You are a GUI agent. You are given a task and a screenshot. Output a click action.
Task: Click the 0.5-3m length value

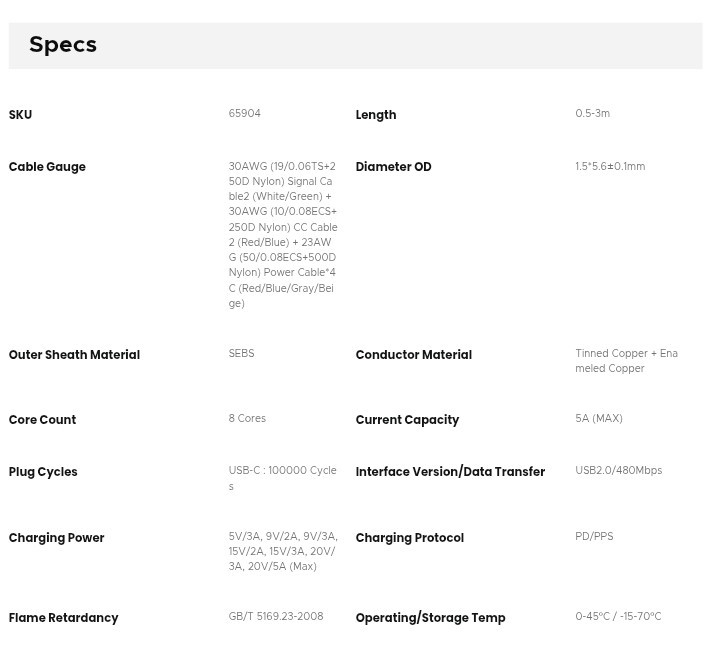pyautogui.click(x=592, y=113)
